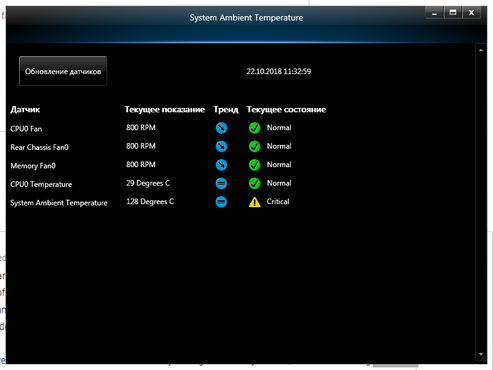Click the Normal status for CPU0 Temperature

click(x=279, y=183)
